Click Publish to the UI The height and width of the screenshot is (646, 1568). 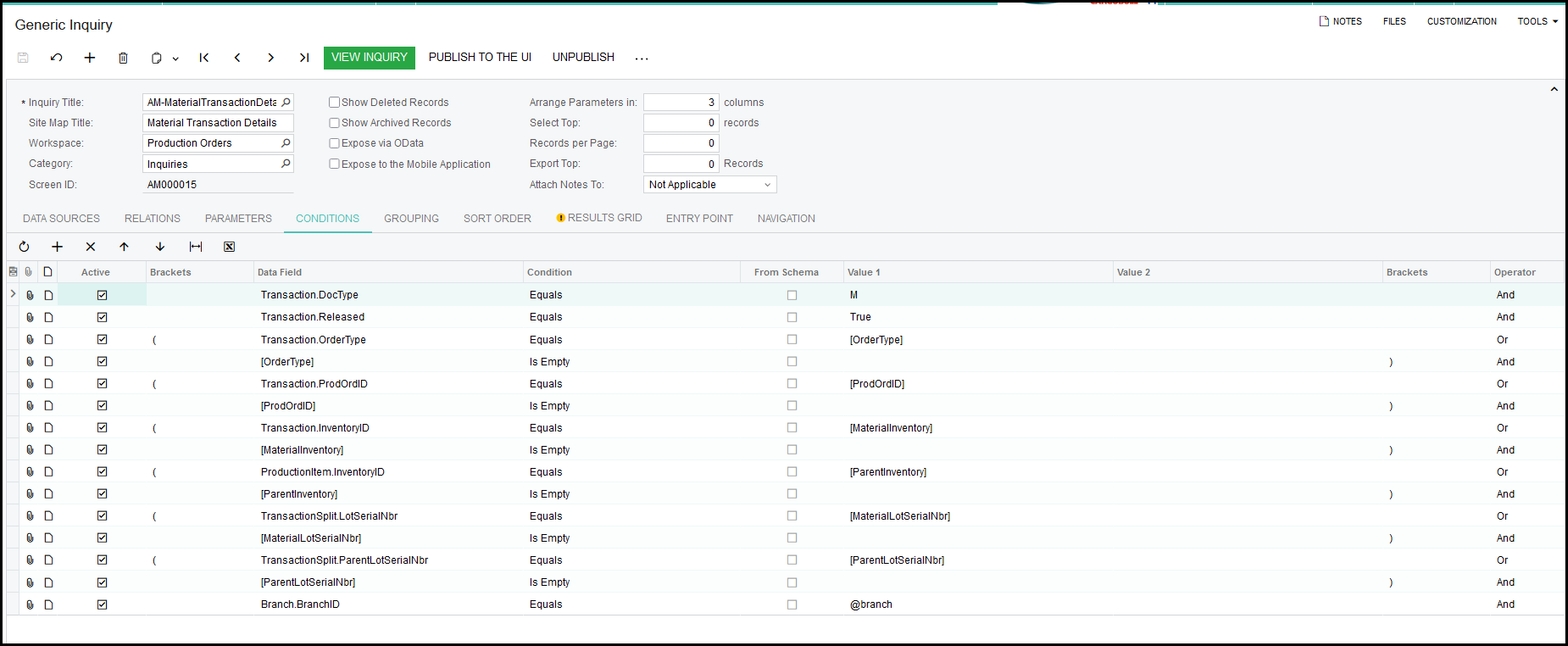pyautogui.click(x=480, y=58)
